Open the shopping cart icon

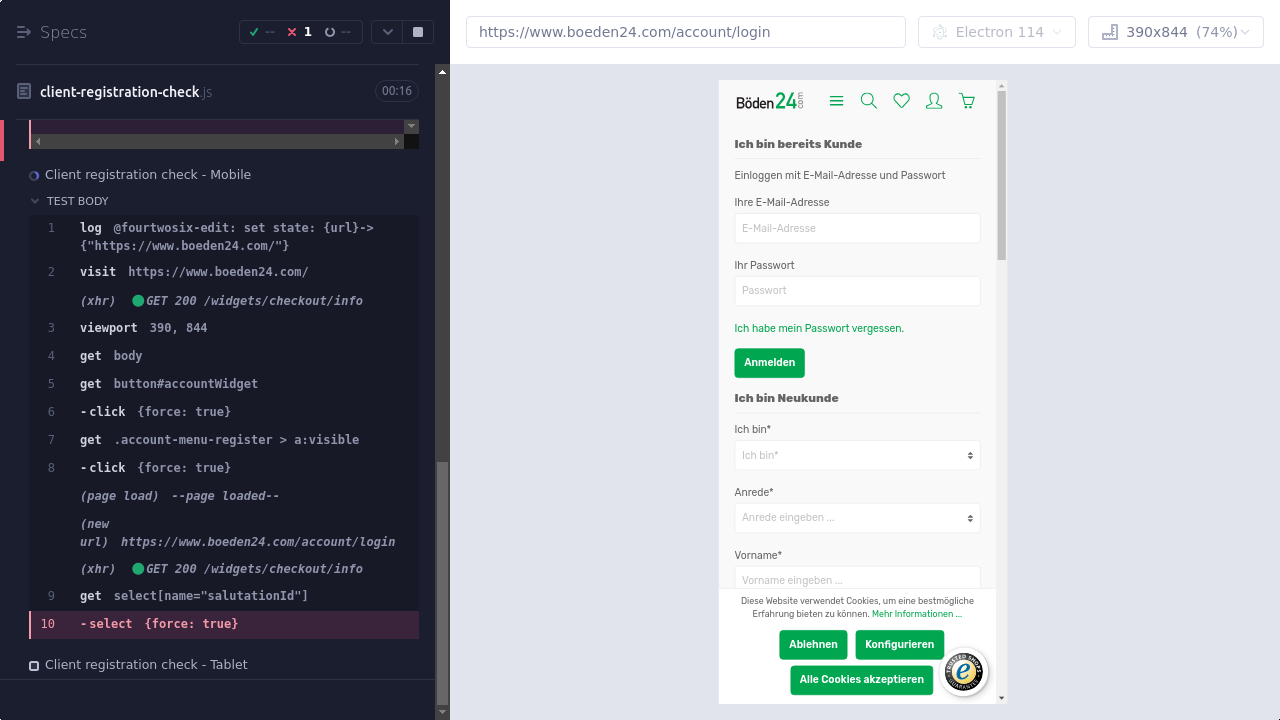[967, 101]
